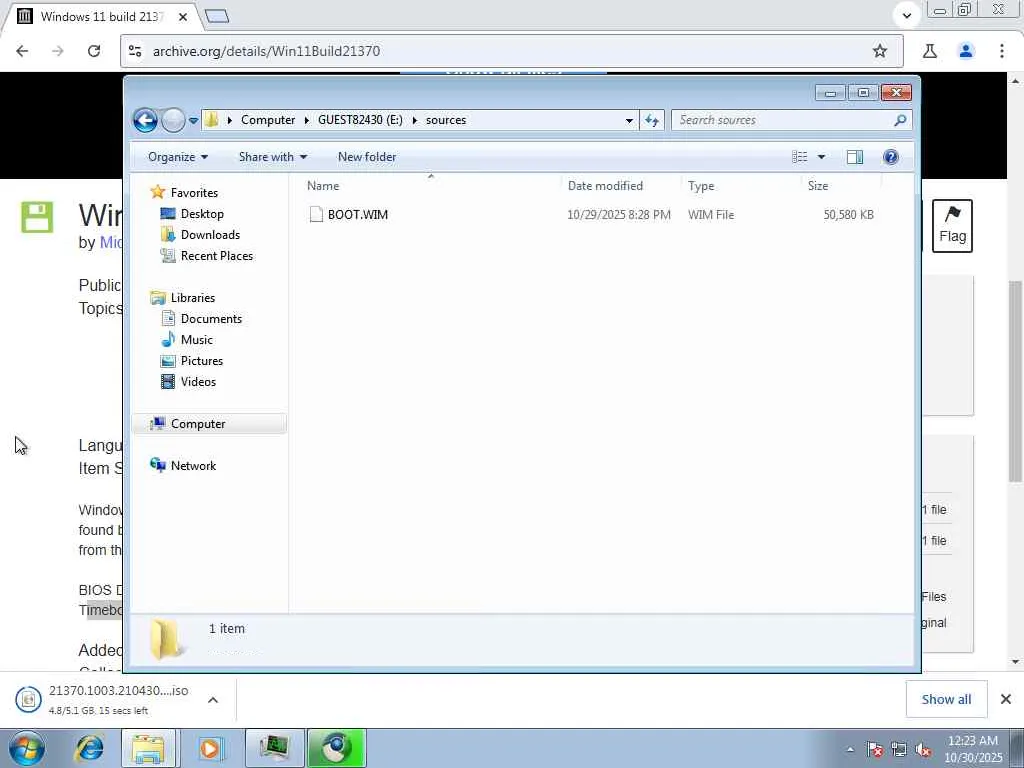
Task: Launch Windows Media Player from taskbar
Action: coord(210,748)
